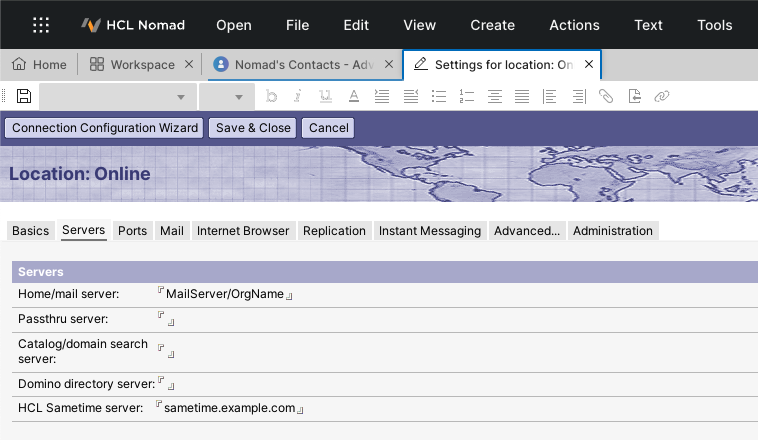758x444 pixels.
Task: Open the app launcher grid icon
Action: point(41,25)
